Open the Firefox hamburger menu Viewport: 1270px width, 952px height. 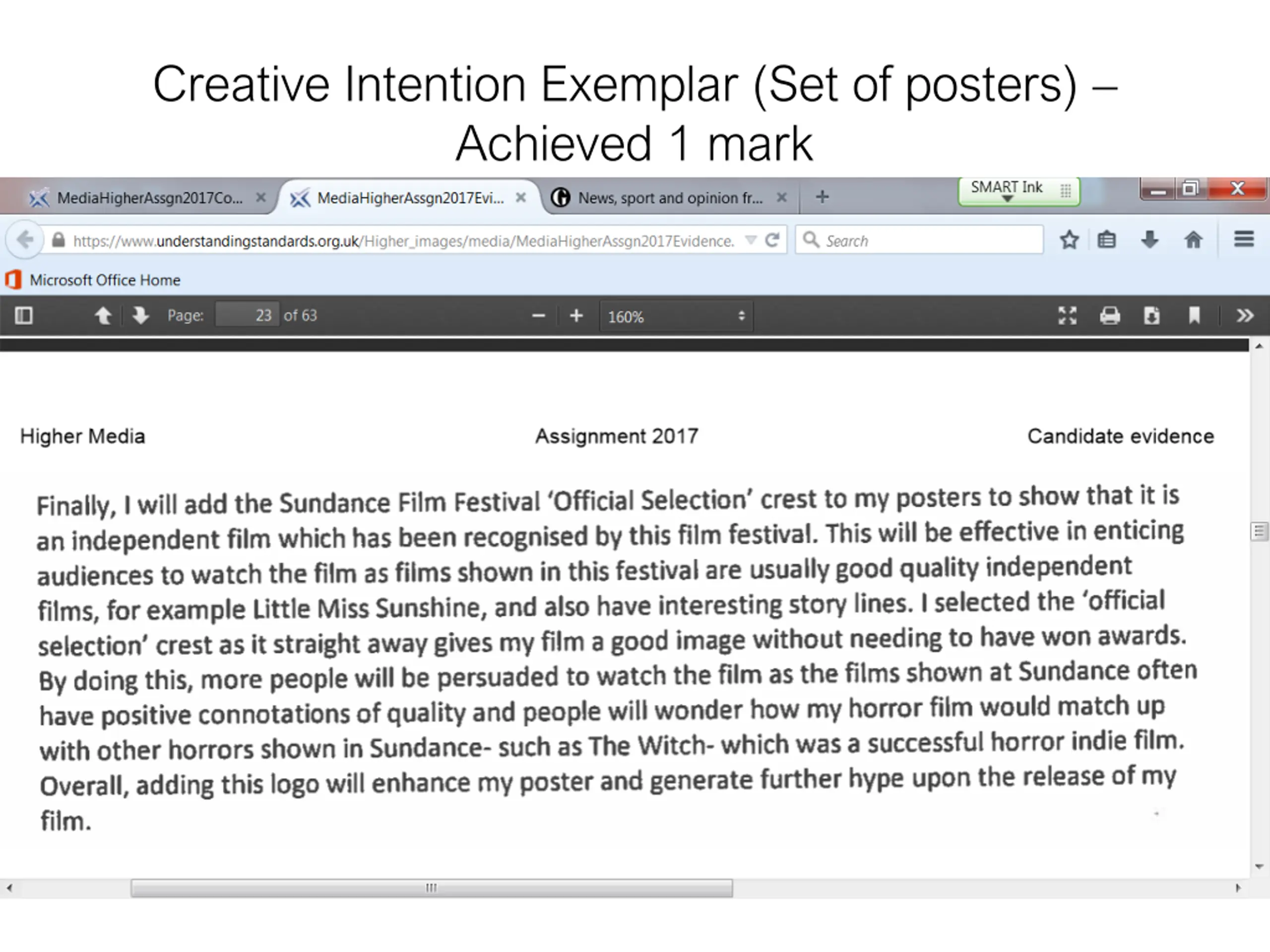tap(1244, 239)
